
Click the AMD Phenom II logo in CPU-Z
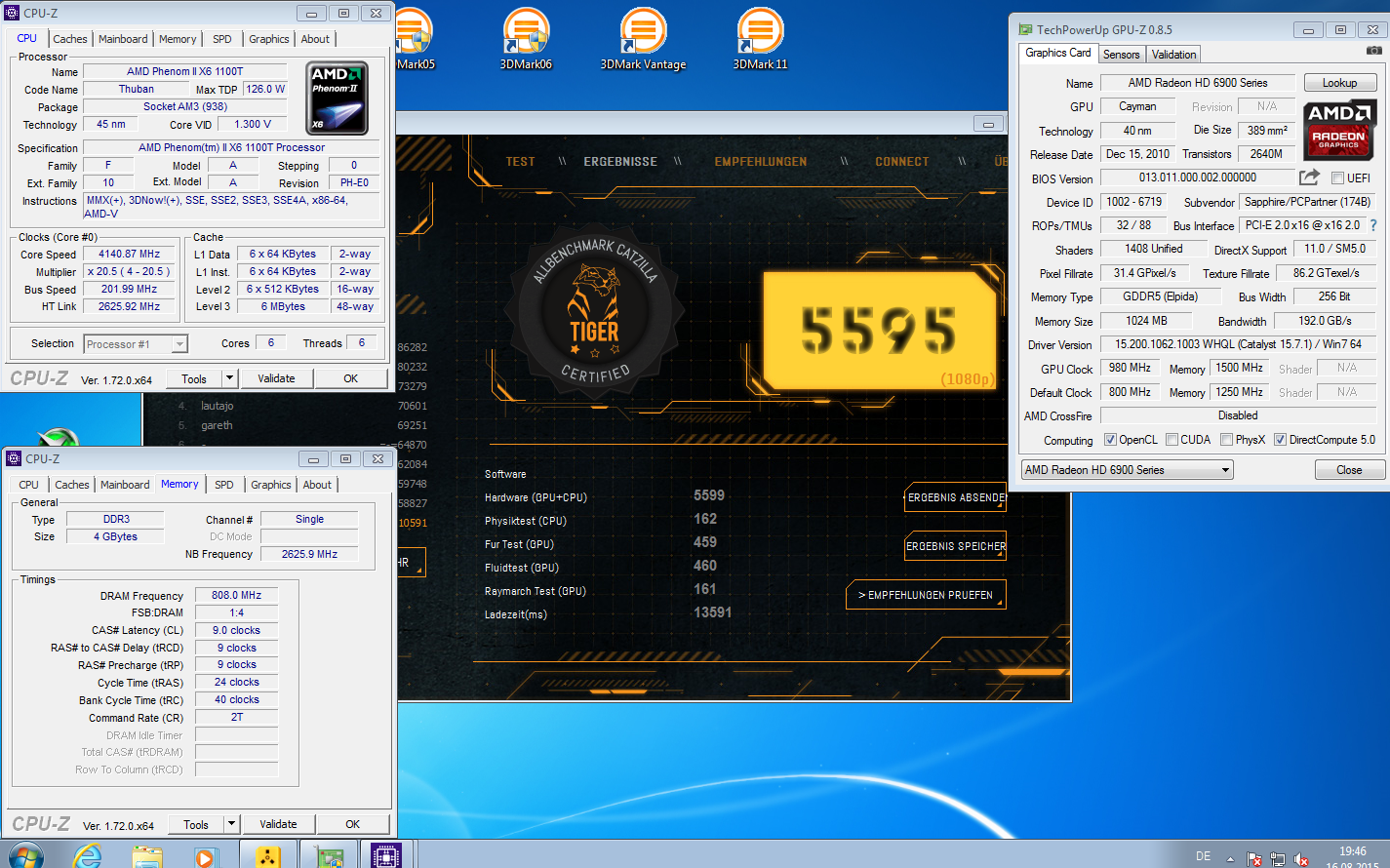point(338,99)
